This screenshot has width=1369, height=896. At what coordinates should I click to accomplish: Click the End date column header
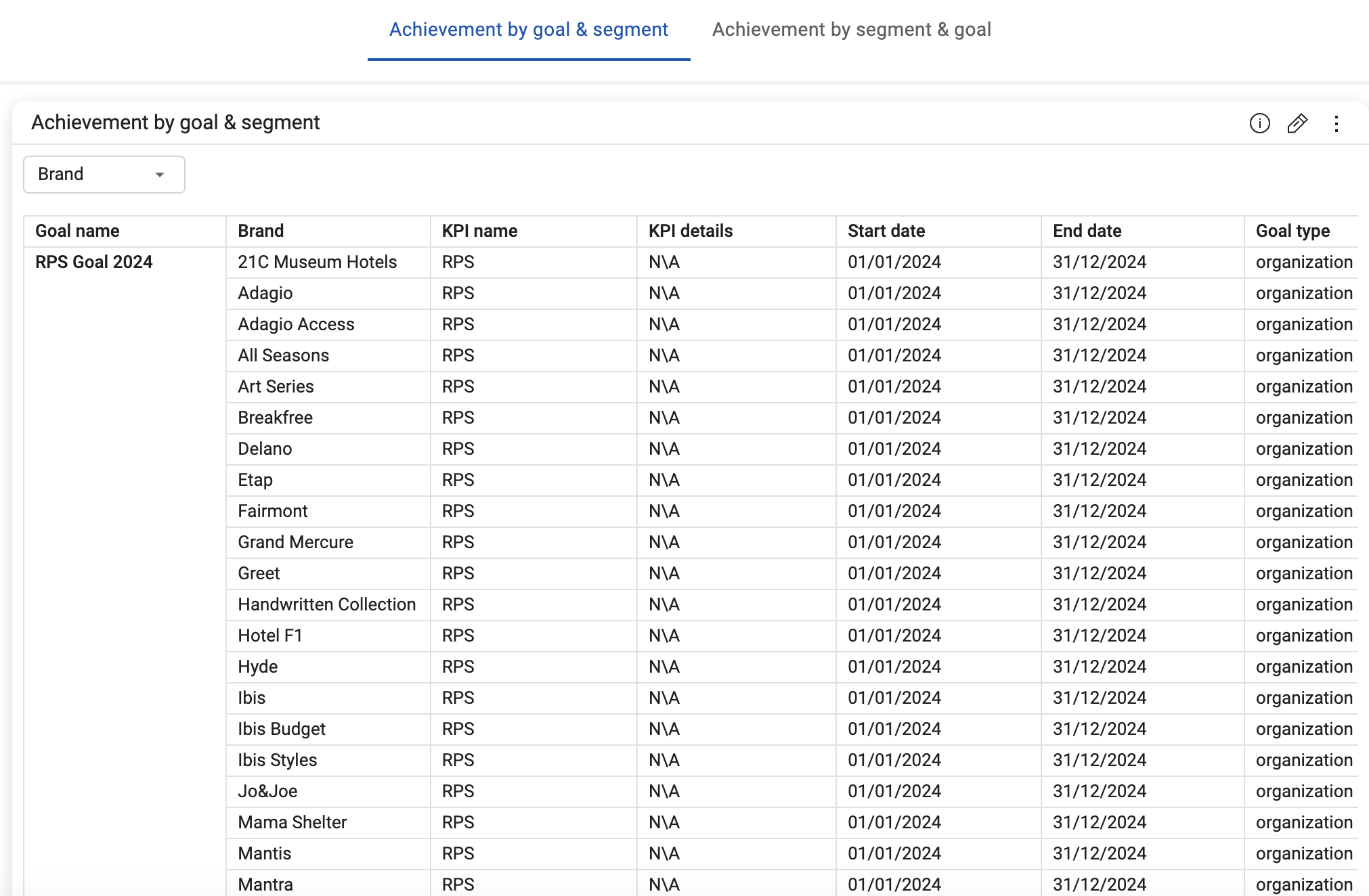point(1087,231)
